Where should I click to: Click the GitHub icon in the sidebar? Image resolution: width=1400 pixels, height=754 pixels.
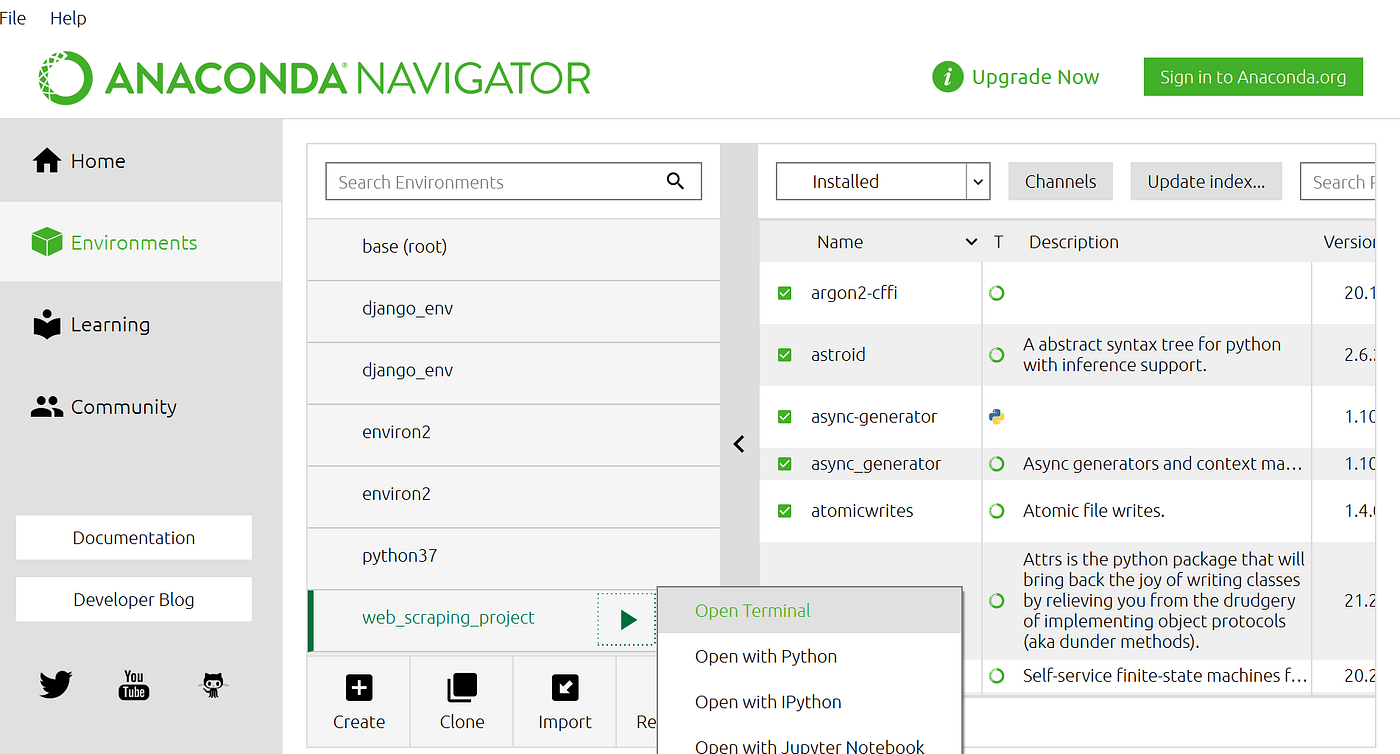pos(212,685)
